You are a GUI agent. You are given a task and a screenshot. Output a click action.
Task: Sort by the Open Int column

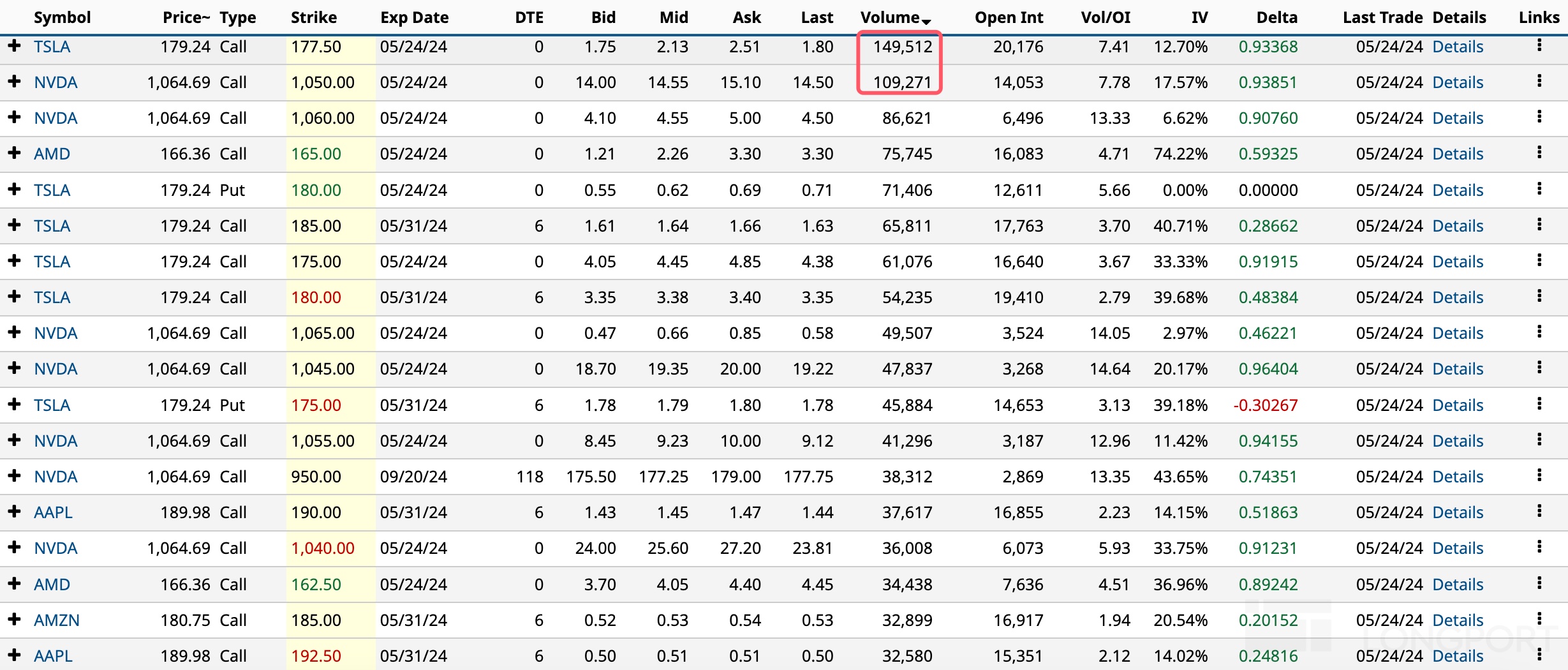tap(1009, 17)
